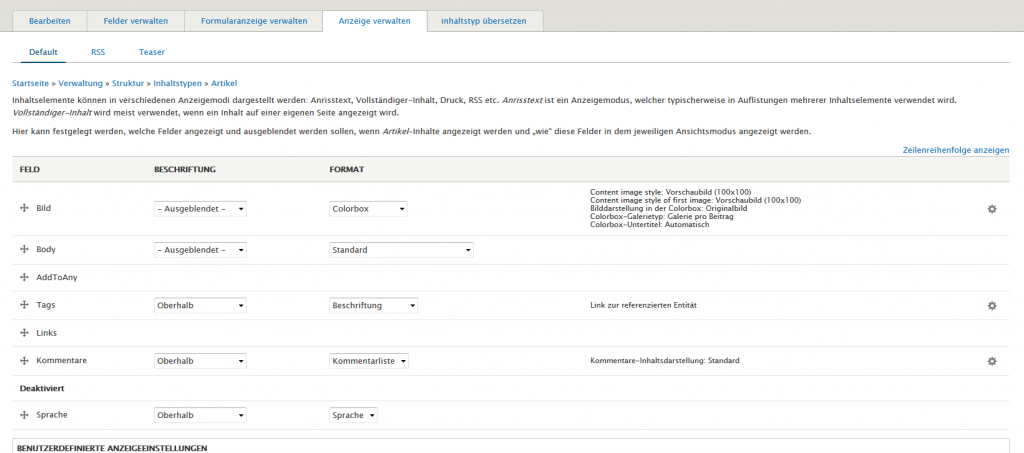Go to Inhaltstypen breadcrumb link
The width and height of the screenshot is (1024, 453).
pos(180,83)
